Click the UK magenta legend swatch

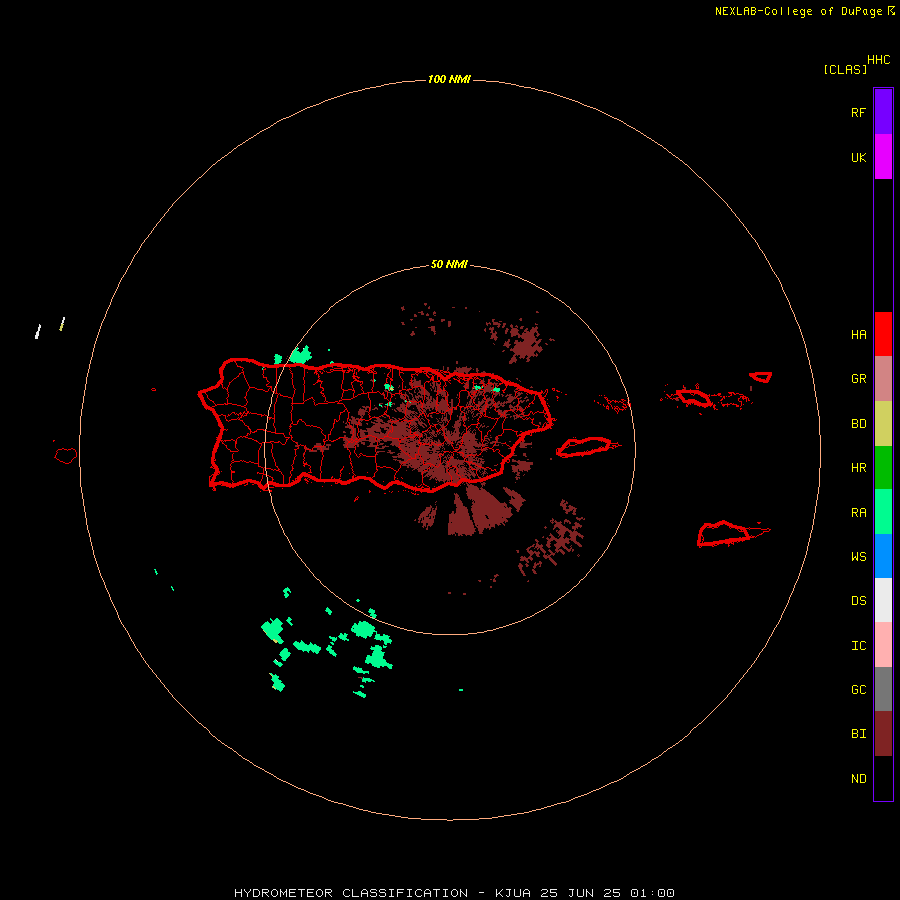tap(883, 157)
